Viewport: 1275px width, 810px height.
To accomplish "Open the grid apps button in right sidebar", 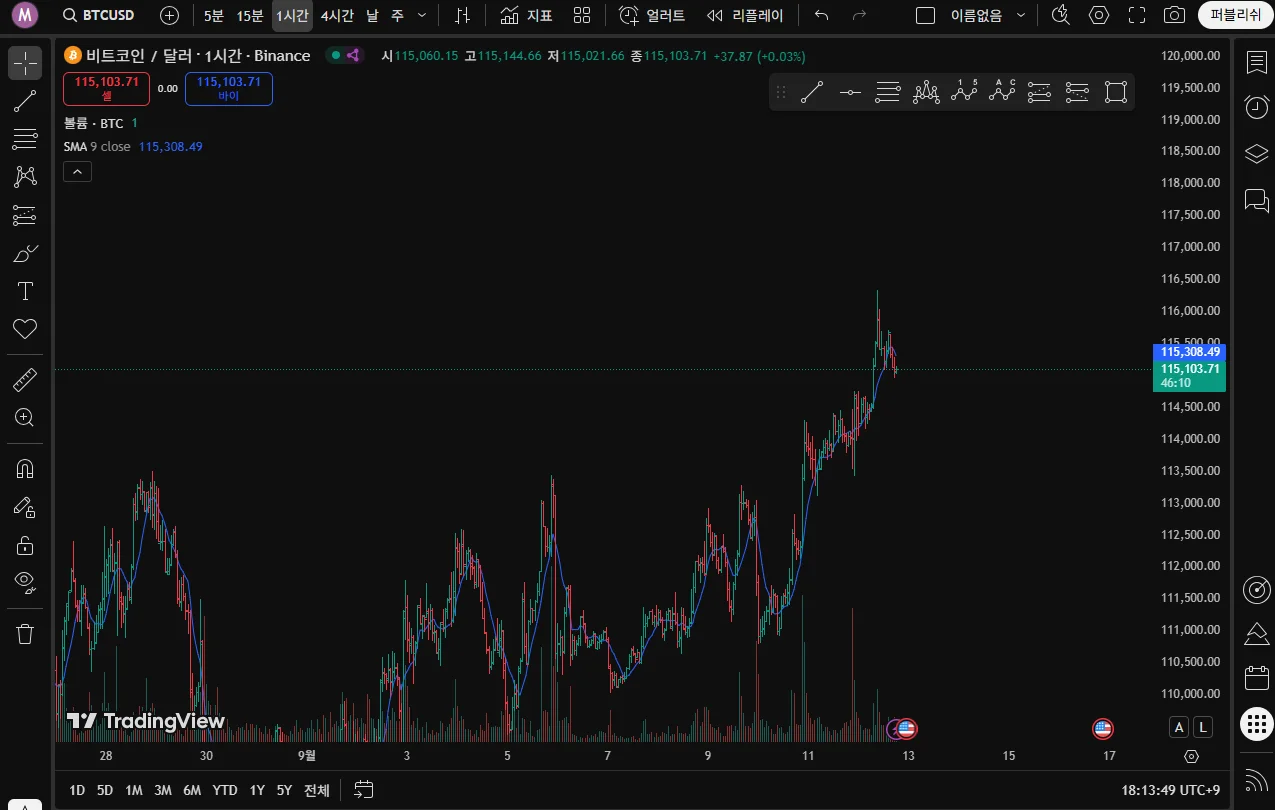I will click(x=1256, y=724).
